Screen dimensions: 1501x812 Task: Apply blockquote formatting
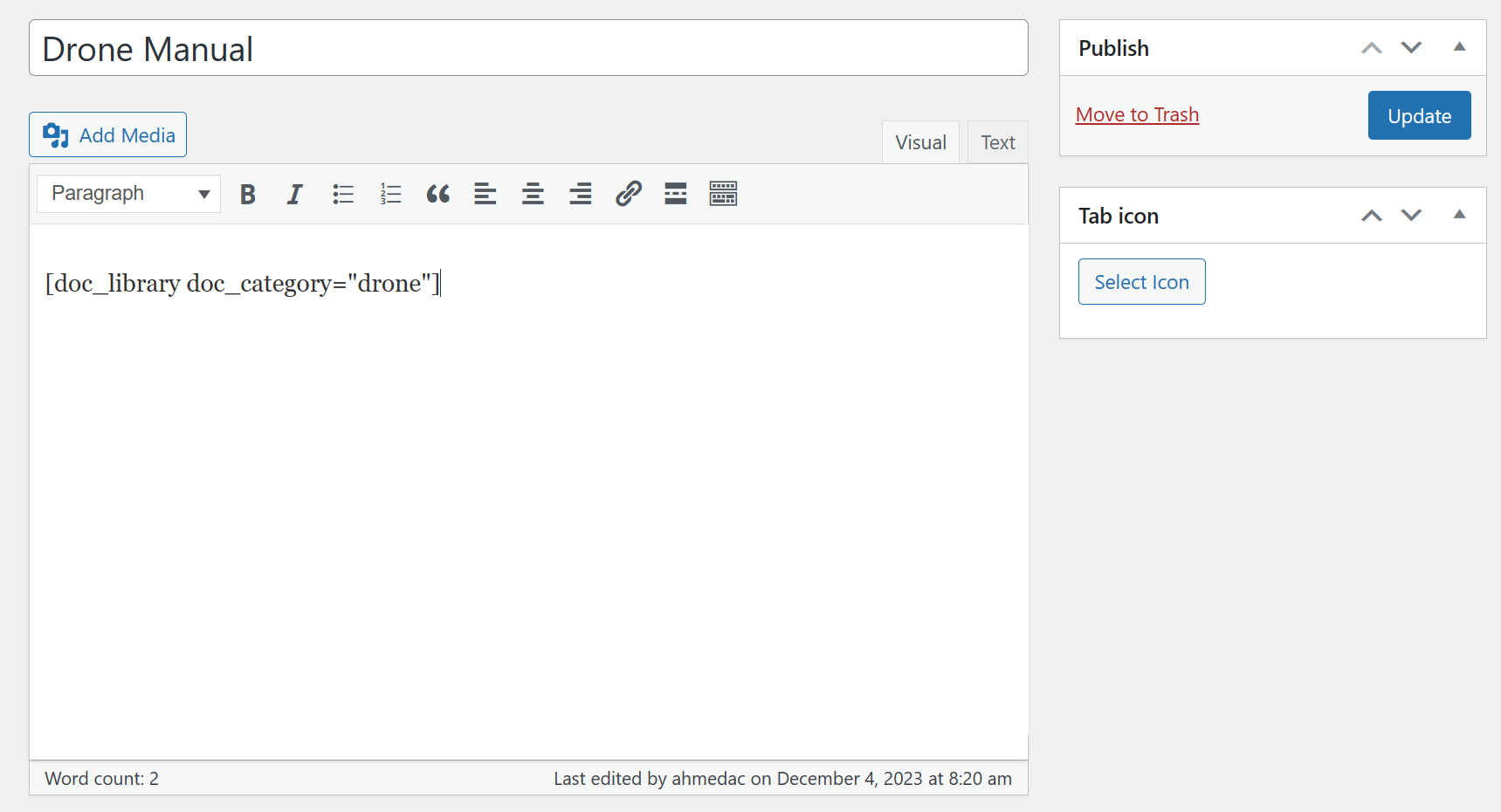coord(437,194)
